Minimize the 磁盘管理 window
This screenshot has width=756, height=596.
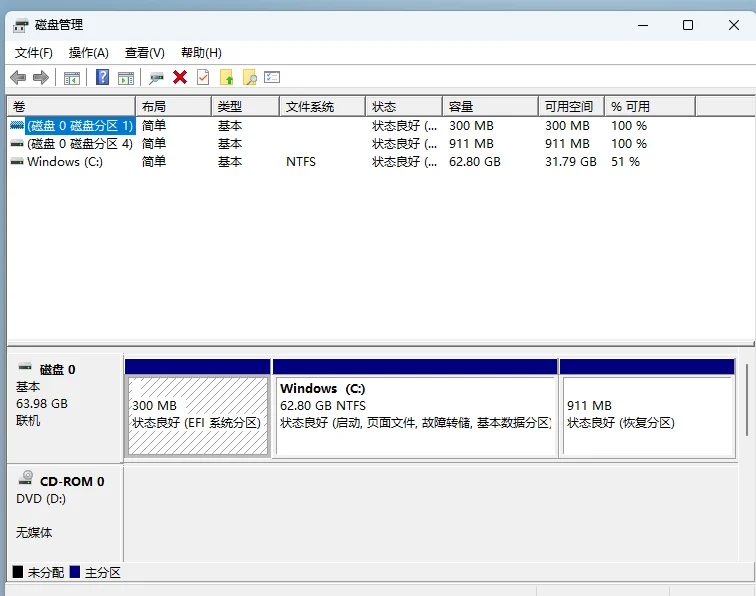click(x=643, y=25)
